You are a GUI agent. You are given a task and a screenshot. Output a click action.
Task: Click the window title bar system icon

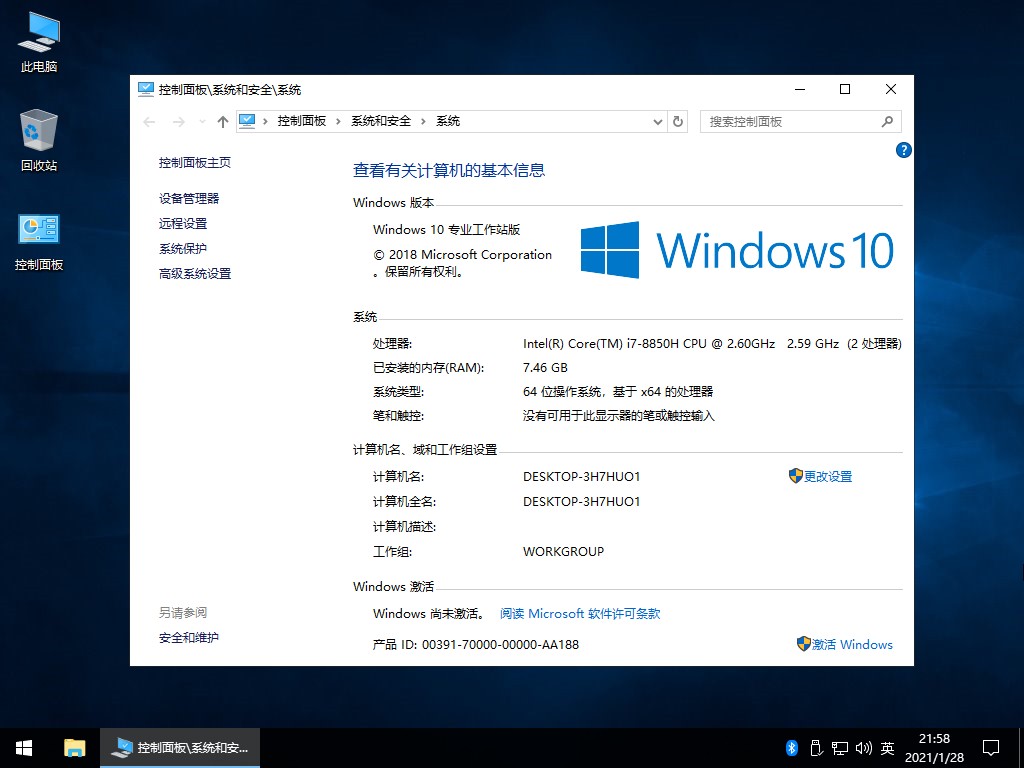tap(146, 89)
